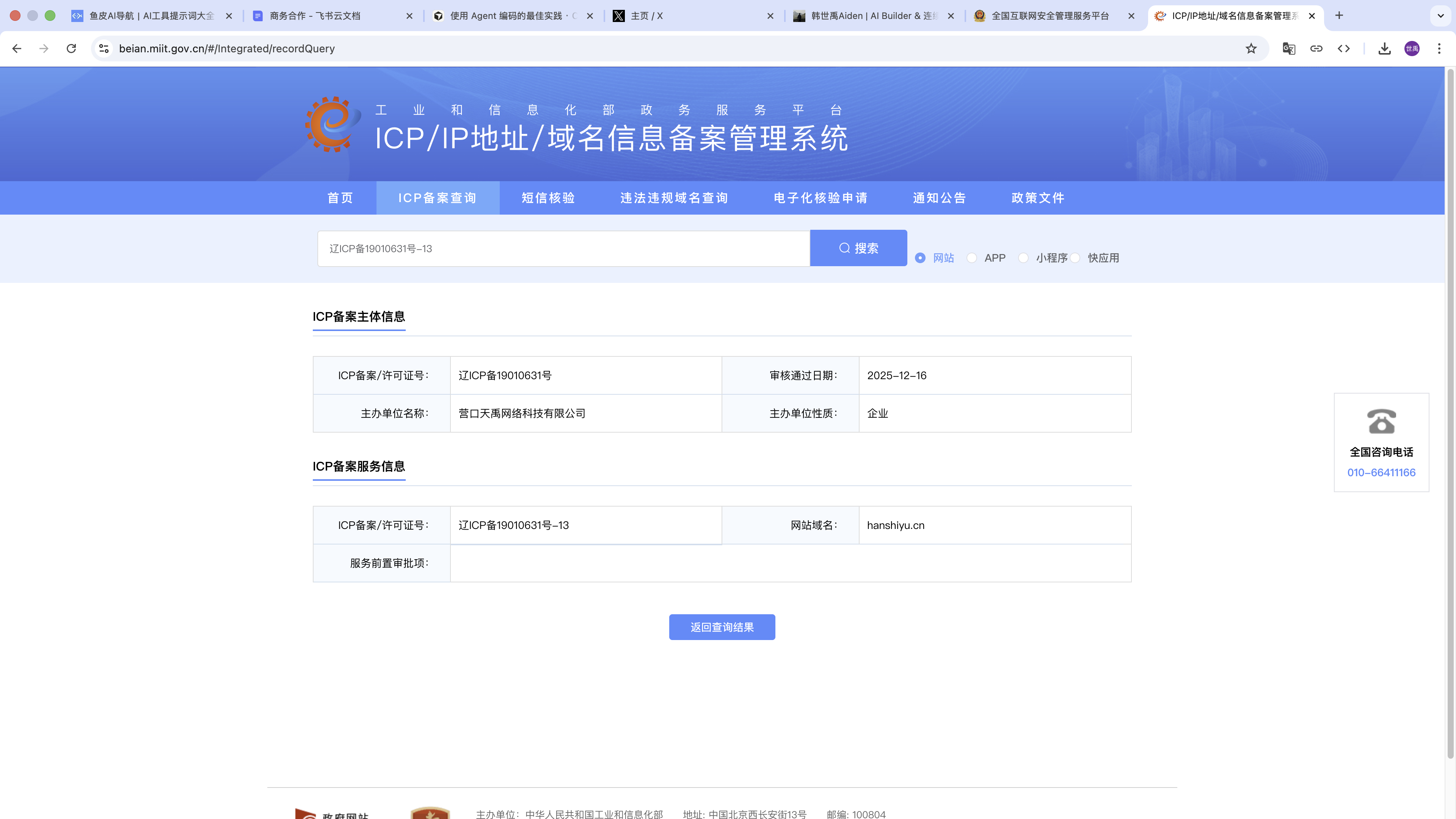Reload the page
This screenshot has height=819, width=1456.
coord(71,49)
